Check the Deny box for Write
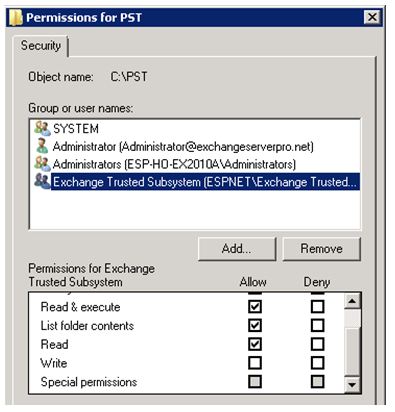 (317, 363)
